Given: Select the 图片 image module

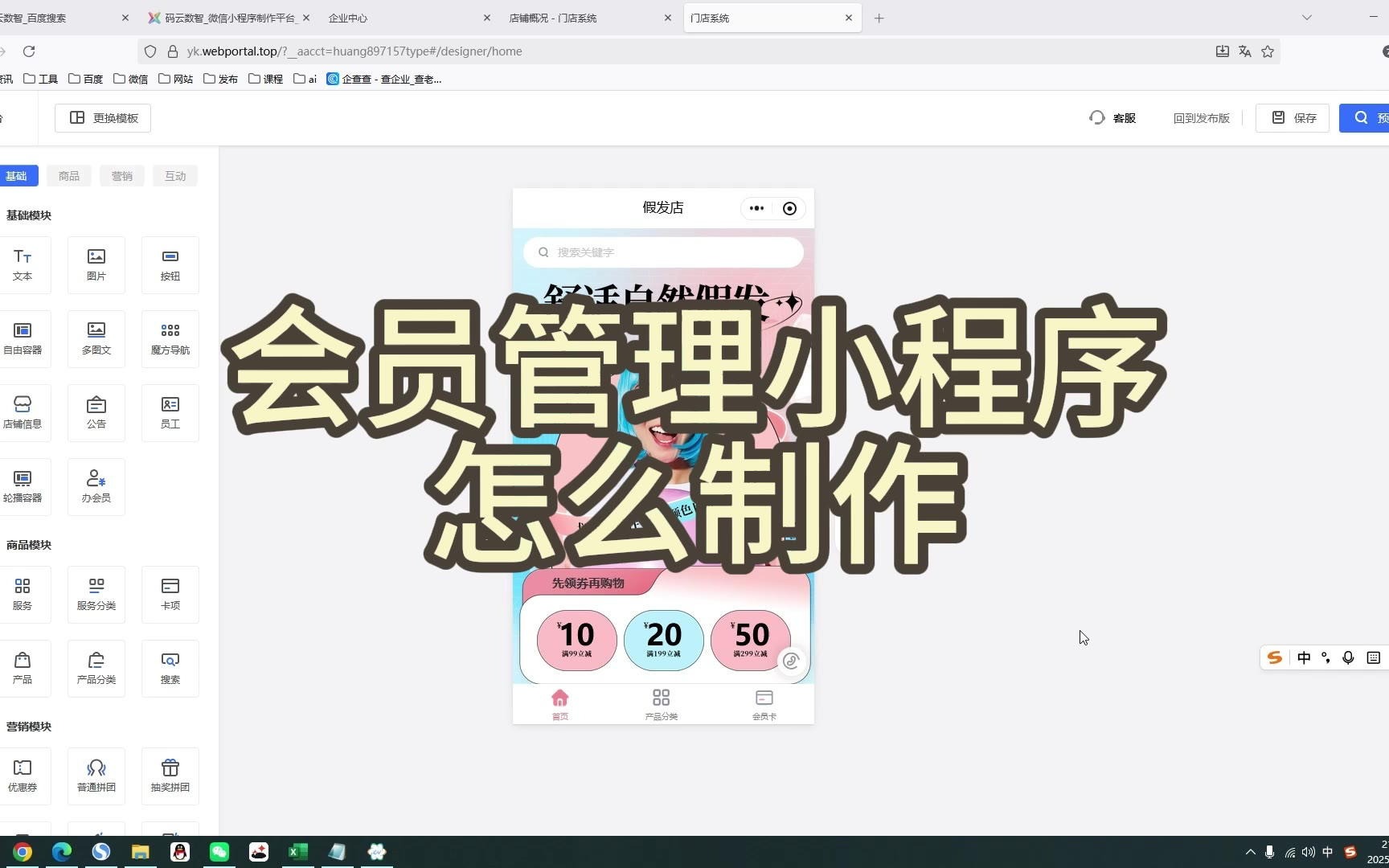Looking at the screenshot, I should (96, 264).
